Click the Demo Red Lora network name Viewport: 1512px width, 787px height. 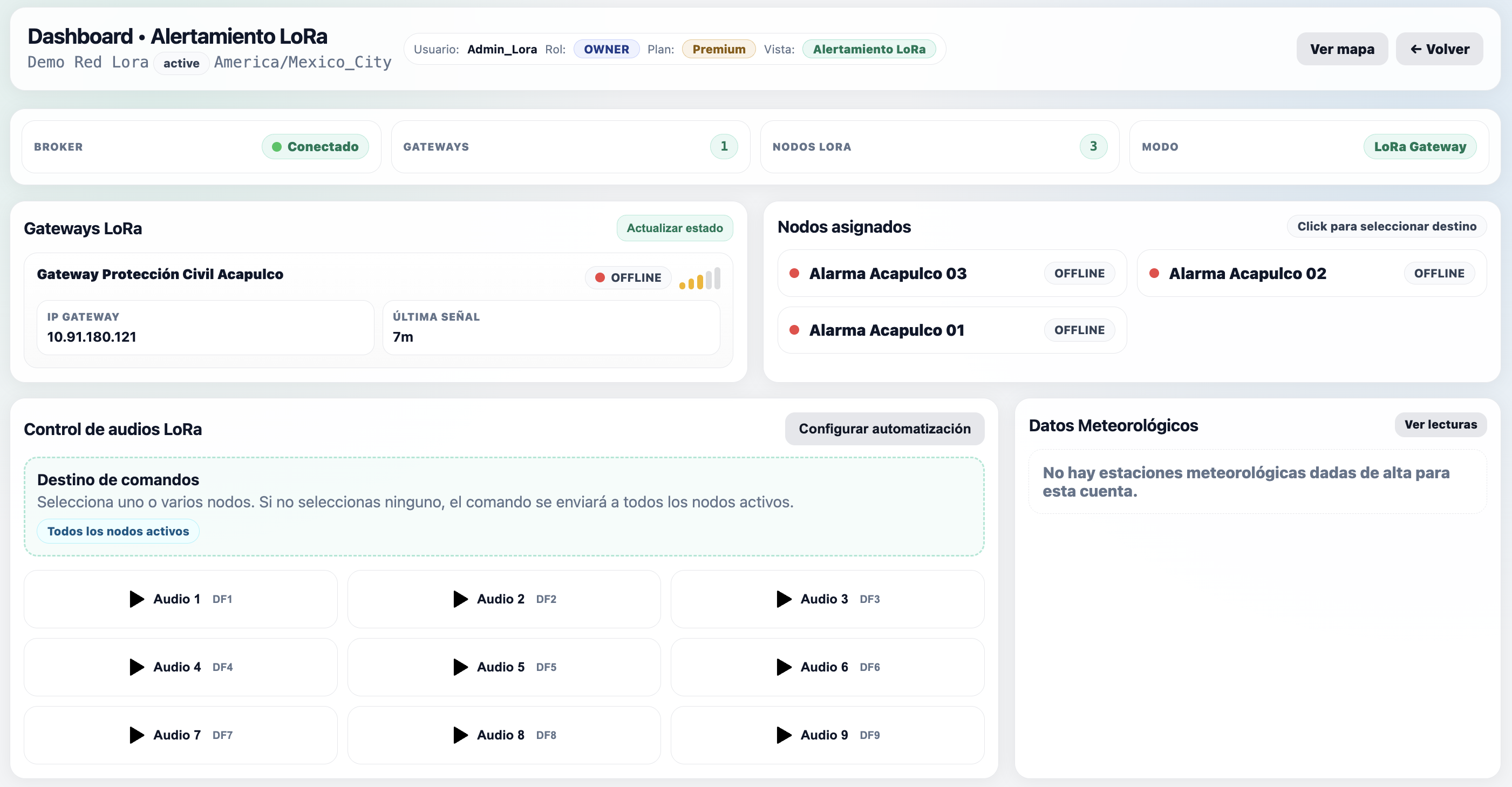[88, 62]
